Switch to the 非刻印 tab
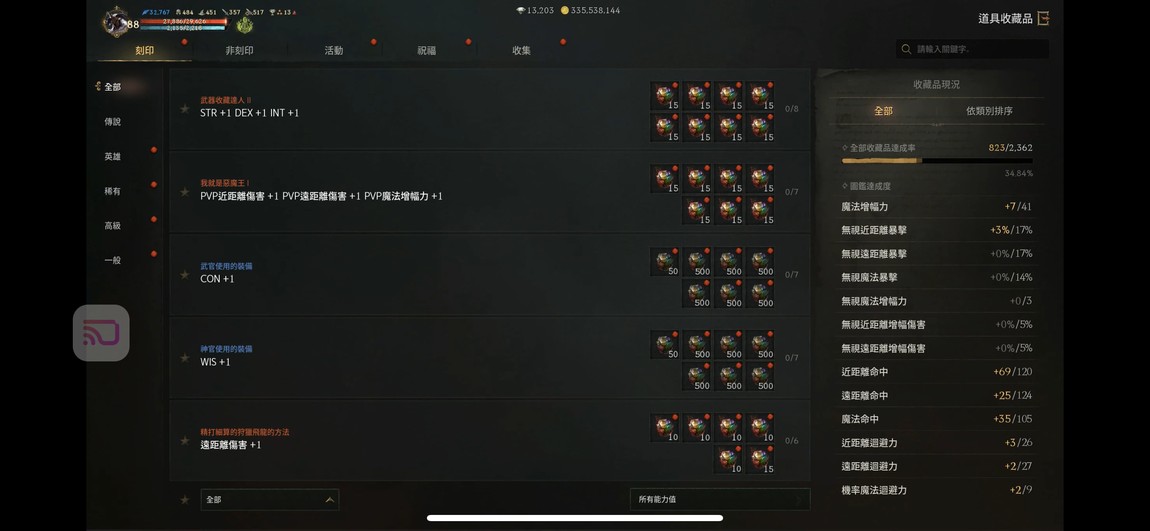Viewport: 1150px width, 531px height. [239, 51]
